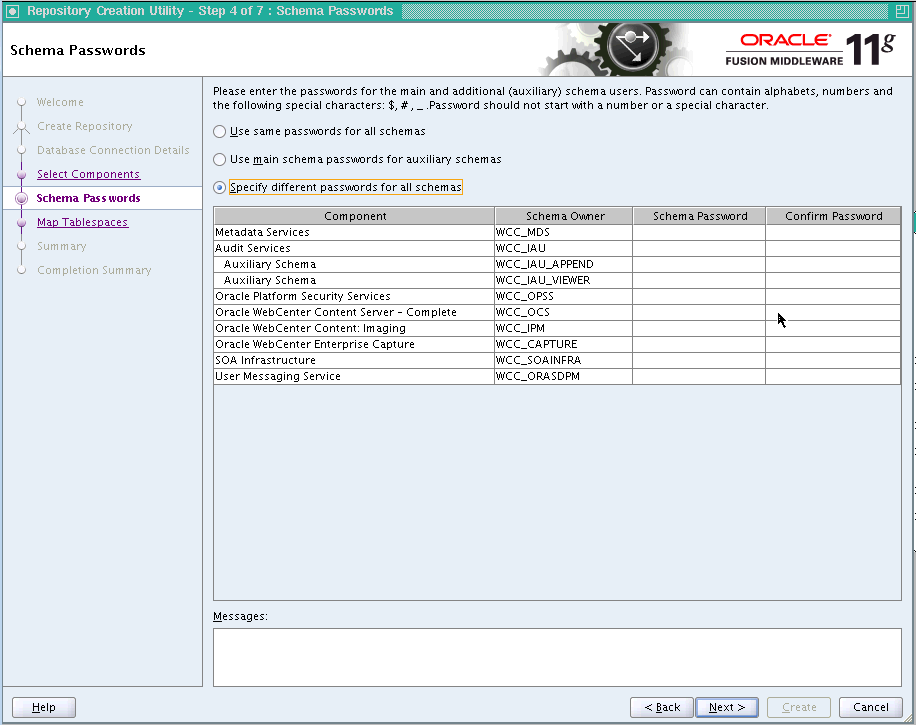This screenshot has width=916, height=725.
Task: Select the Schema Passwords step in sidebar
Action: point(88,198)
